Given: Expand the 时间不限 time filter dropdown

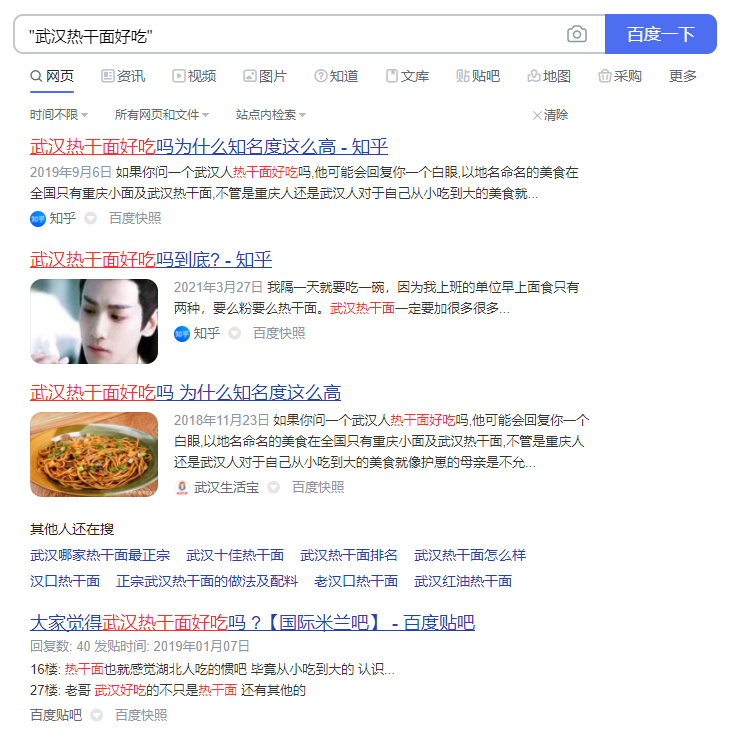Looking at the screenshot, I should (59, 115).
